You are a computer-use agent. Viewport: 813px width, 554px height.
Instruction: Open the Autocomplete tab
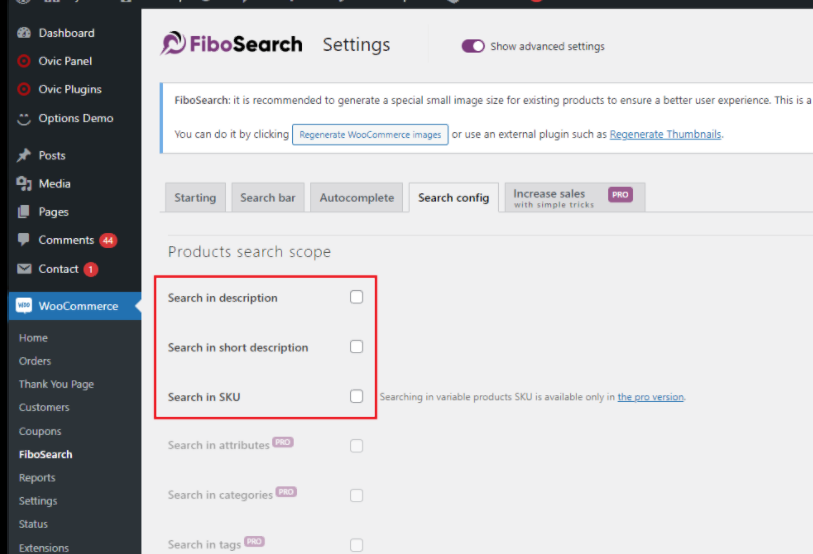(x=357, y=198)
